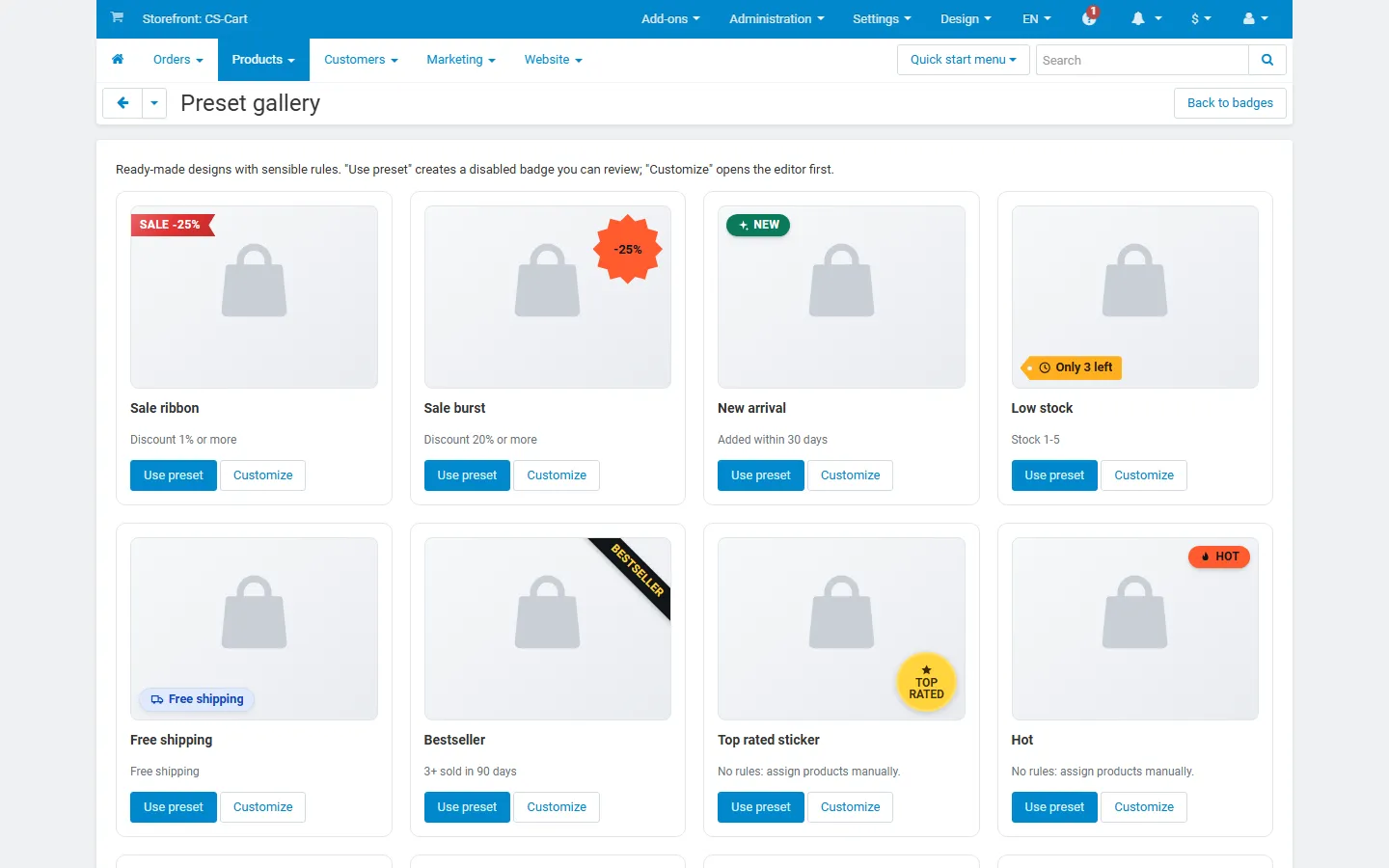Viewport: 1389px width, 868px height.
Task: Click the TOP RATED sticker
Action: coord(926,683)
